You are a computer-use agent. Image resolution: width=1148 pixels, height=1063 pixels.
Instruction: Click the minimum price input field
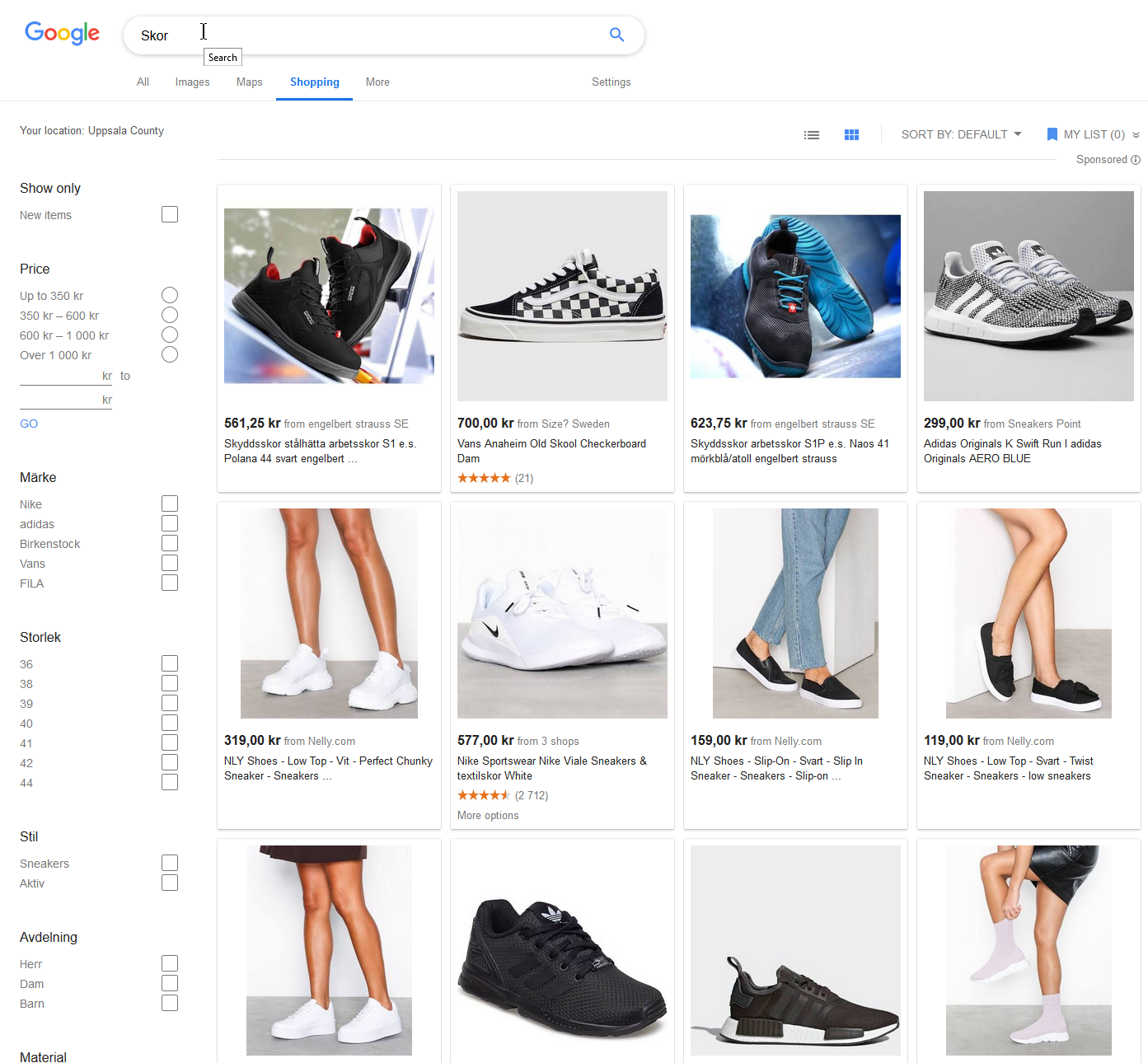click(66, 376)
